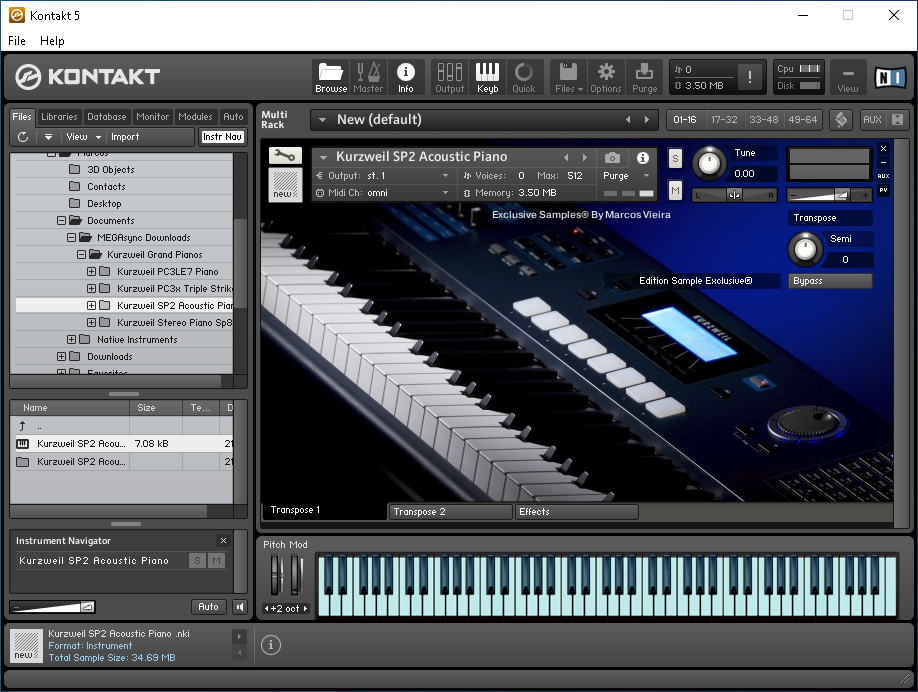Open the Files menu in toolbar
This screenshot has width=918, height=692.
[x=568, y=77]
